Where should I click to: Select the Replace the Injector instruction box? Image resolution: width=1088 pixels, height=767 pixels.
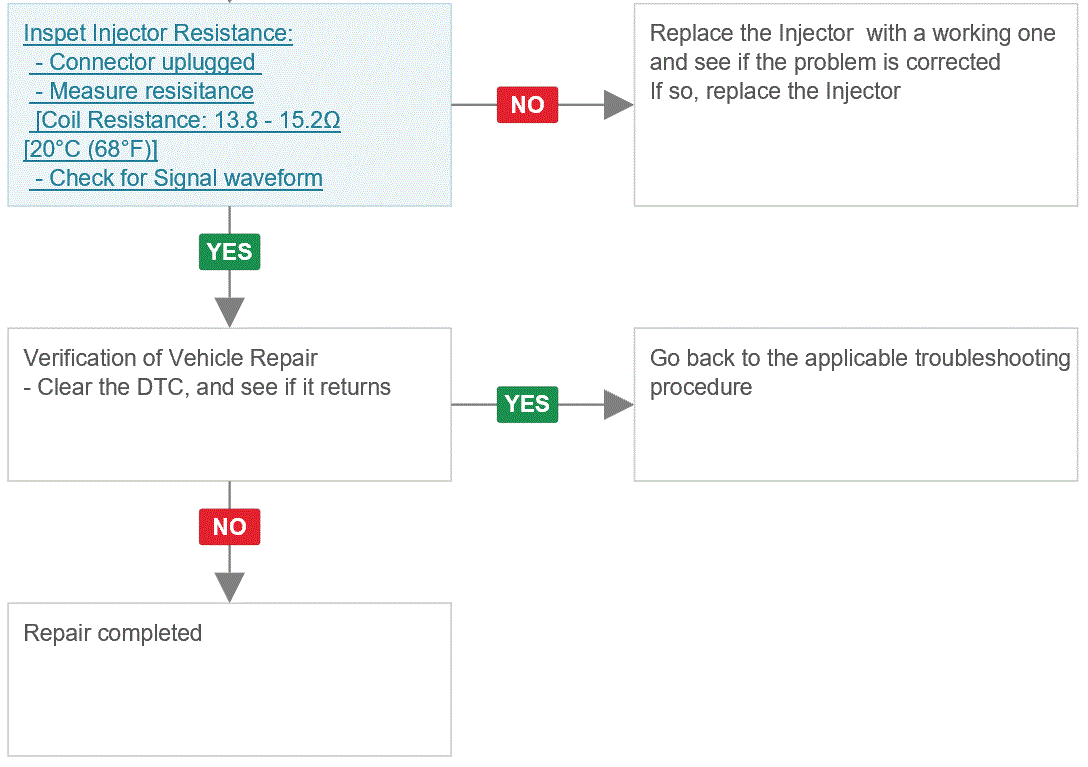(x=856, y=105)
